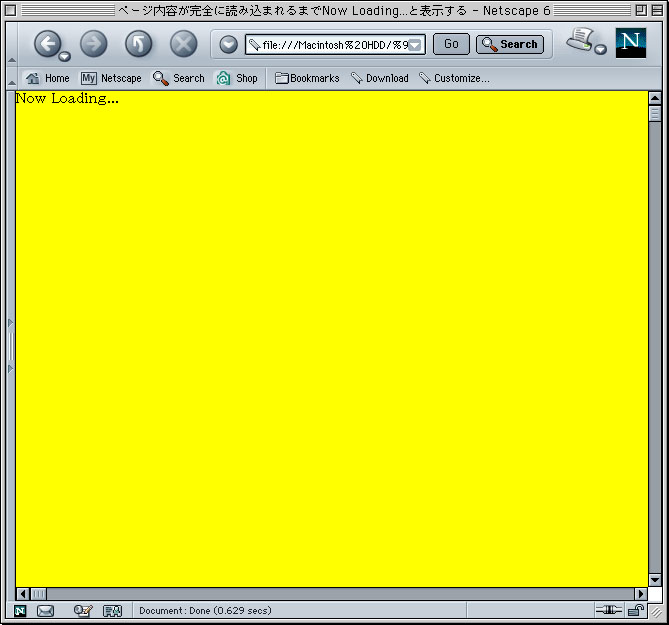Click "Document: Done (0.629 secs)" status text
This screenshot has width=669, height=625.
(205, 611)
